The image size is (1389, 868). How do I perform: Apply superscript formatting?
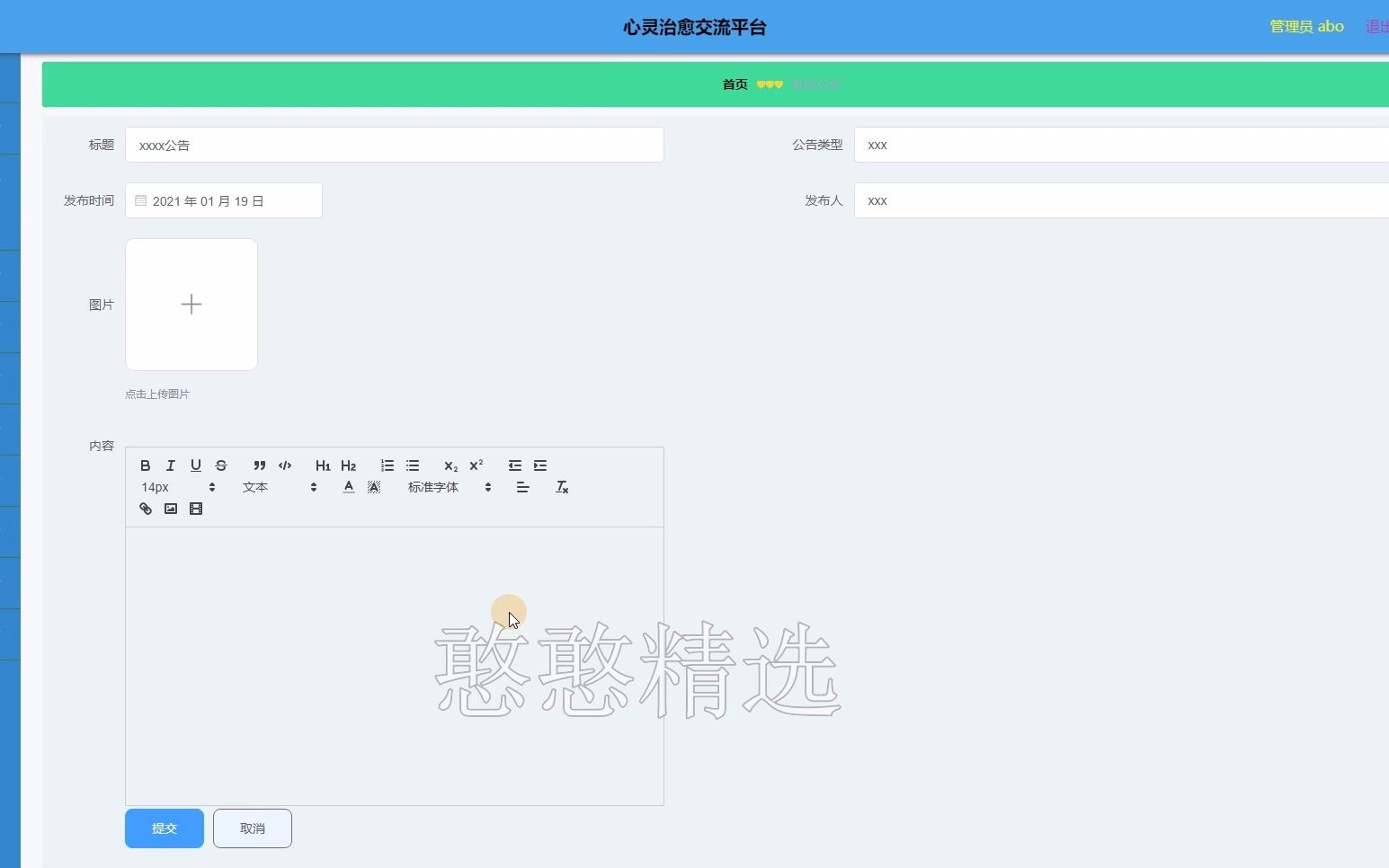476,465
